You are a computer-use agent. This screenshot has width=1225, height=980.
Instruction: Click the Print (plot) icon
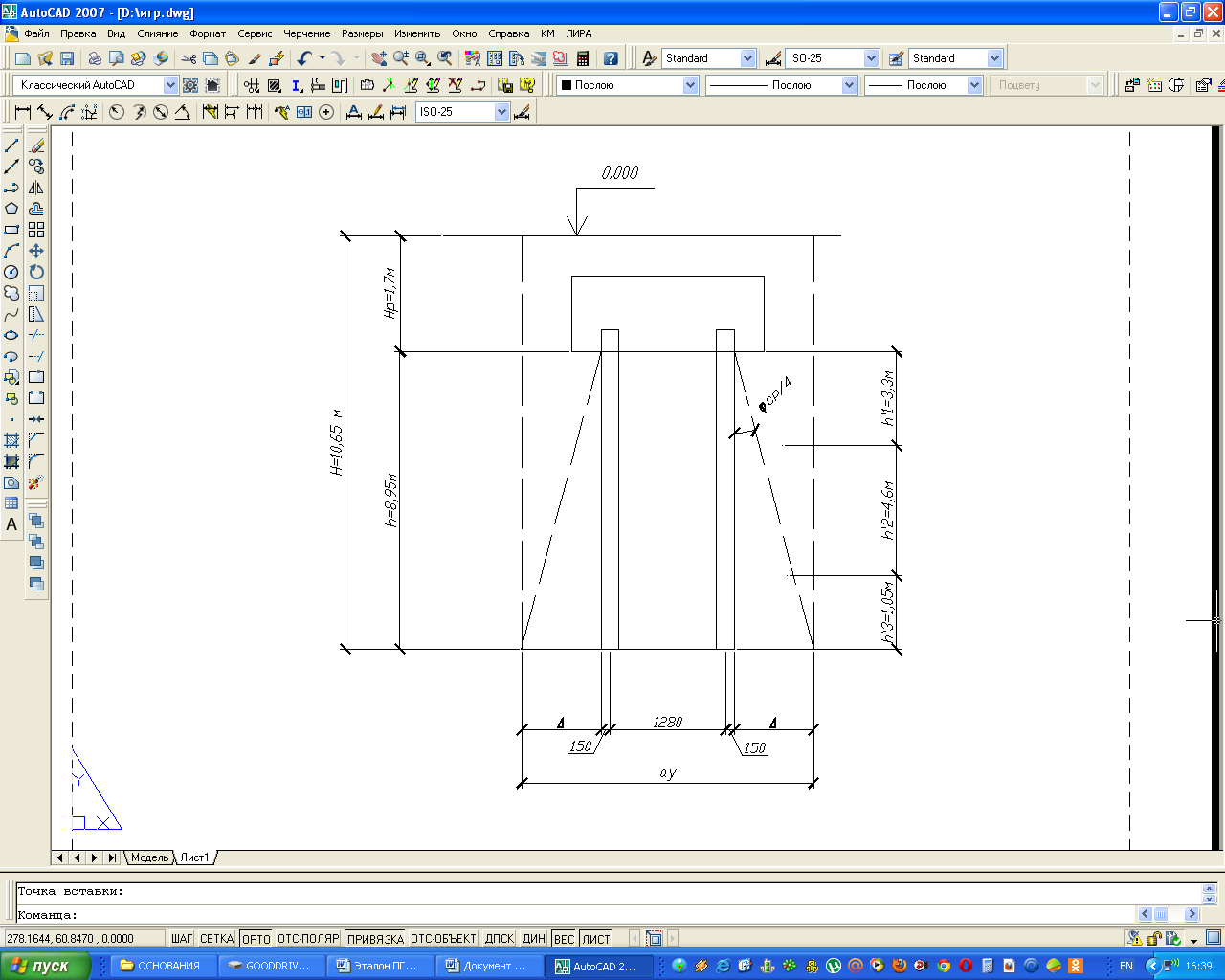[x=95, y=58]
